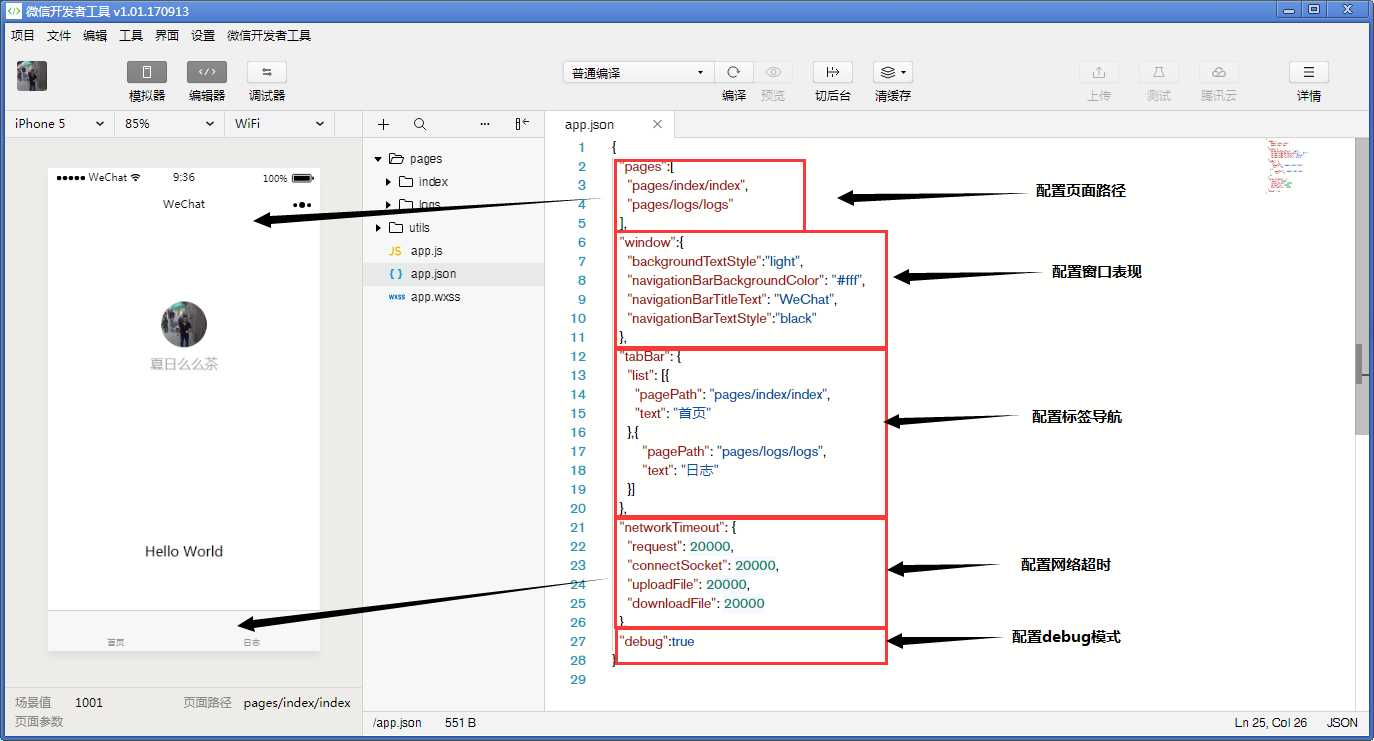This screenshot has height=741, width=1374.
Task: Click the Hello World text in simulator
Action: (x=184, y=551)
